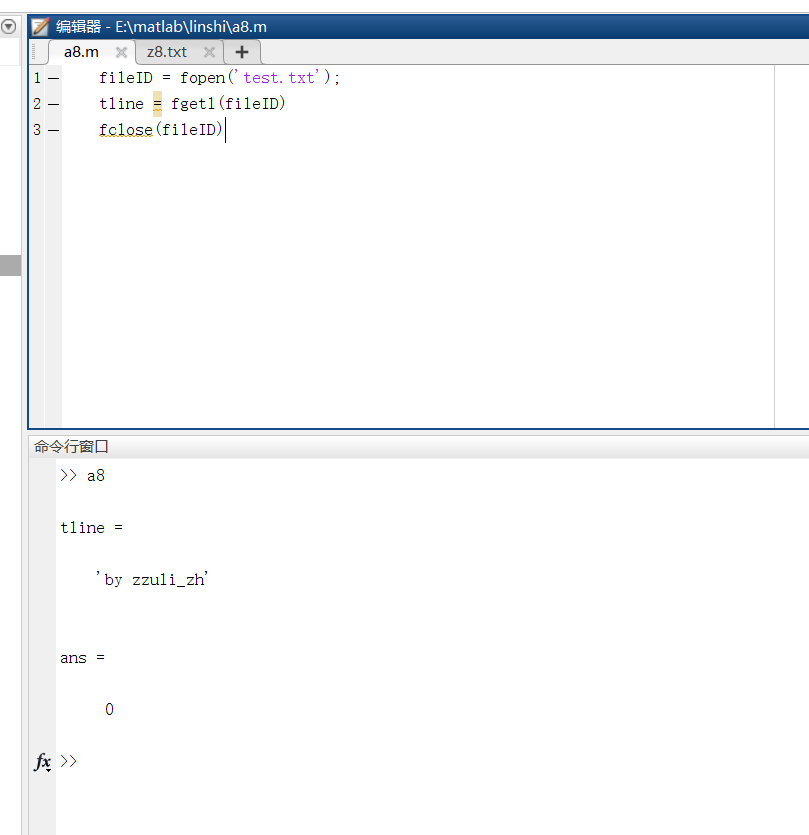The height and width of the screenshot is (835, 809).
Task: Click the 'ans =' output text
Action: click(83, 658)
